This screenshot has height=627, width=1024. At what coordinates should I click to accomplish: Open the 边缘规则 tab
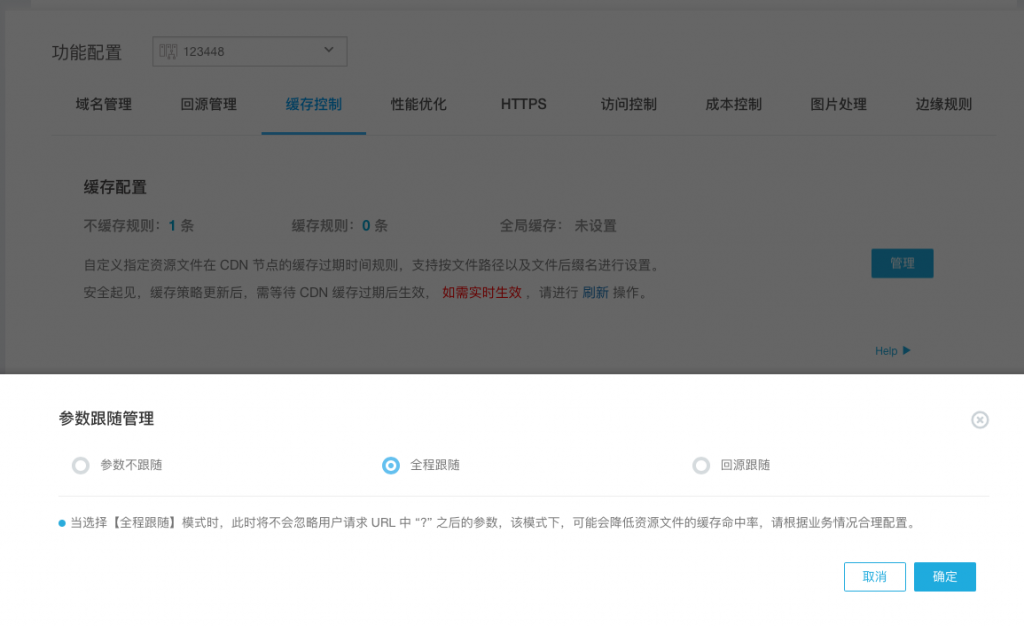coord(944,104)
